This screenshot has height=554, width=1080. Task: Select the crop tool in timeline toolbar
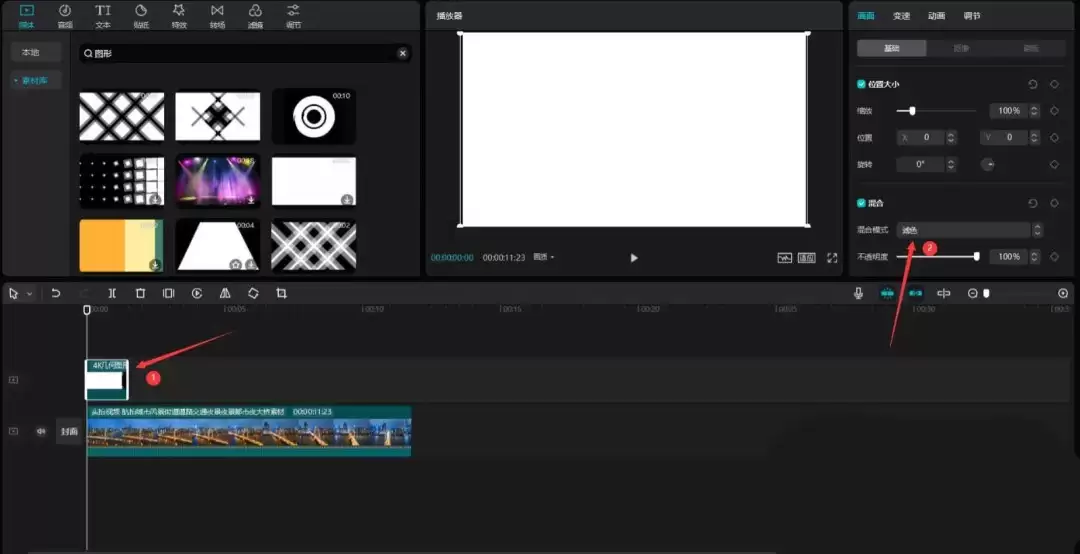(282, 293)
